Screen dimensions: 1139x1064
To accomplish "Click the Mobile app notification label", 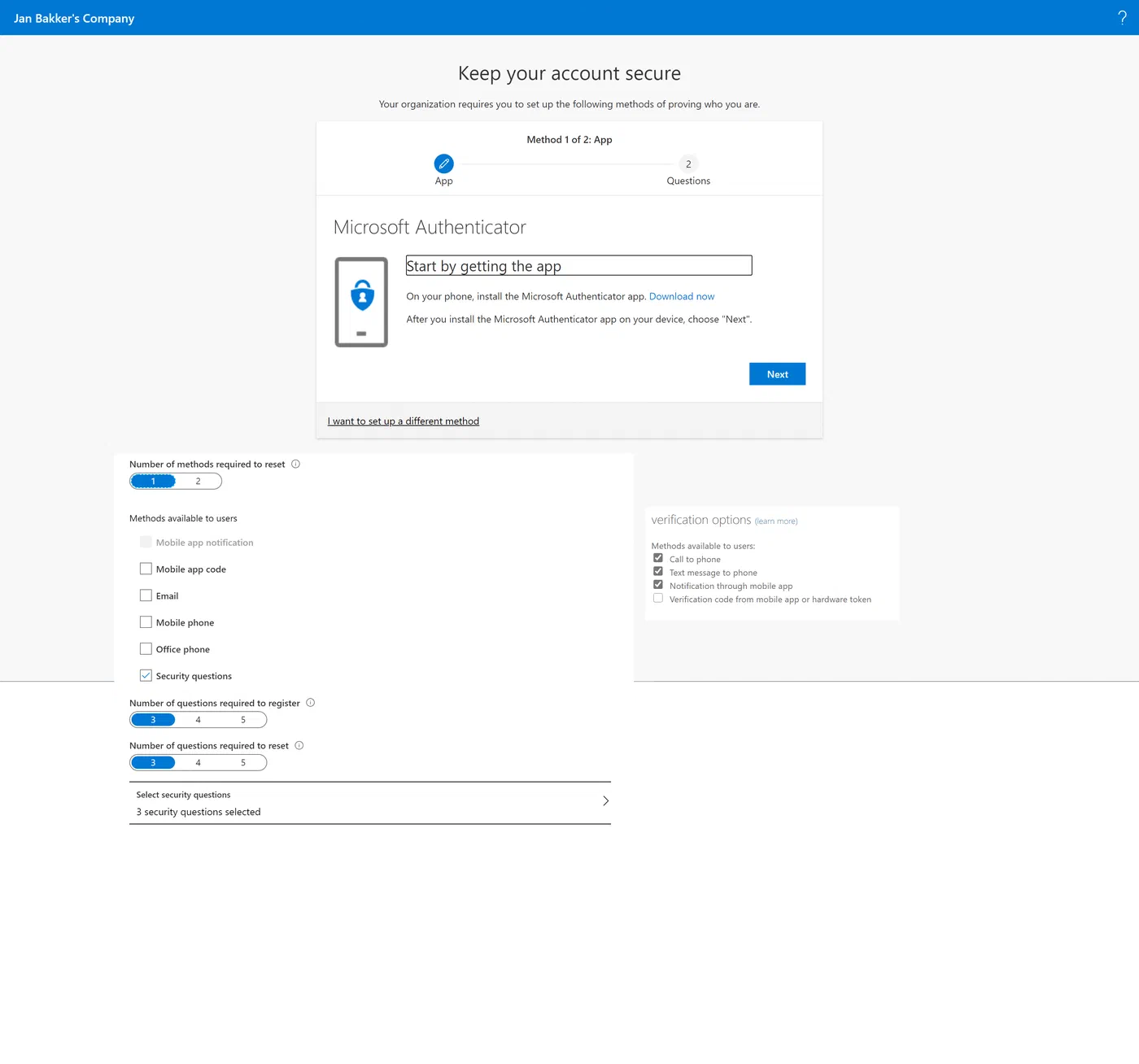I will [x=205, y=543].
